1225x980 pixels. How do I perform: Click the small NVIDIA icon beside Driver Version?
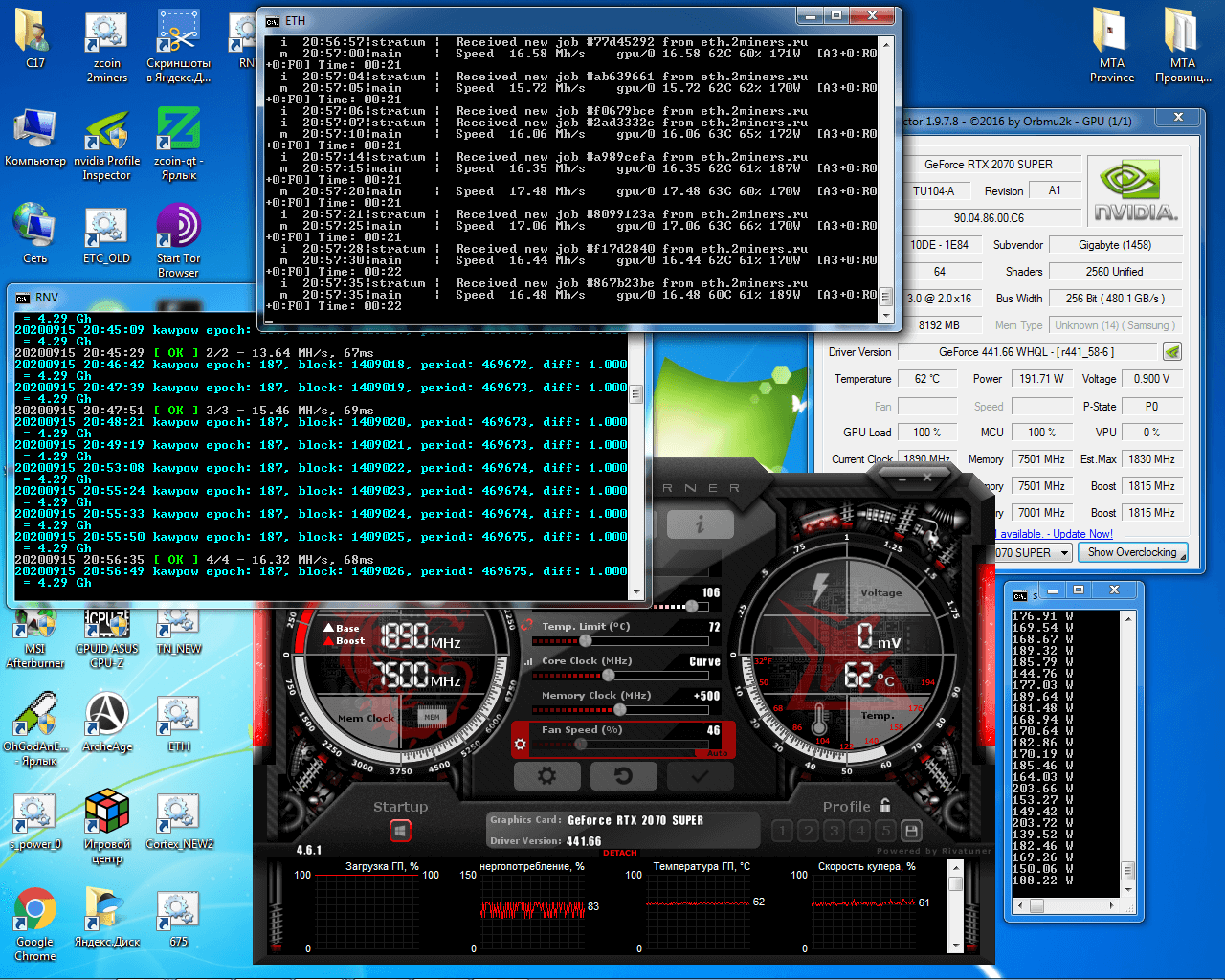(1171, 352)
